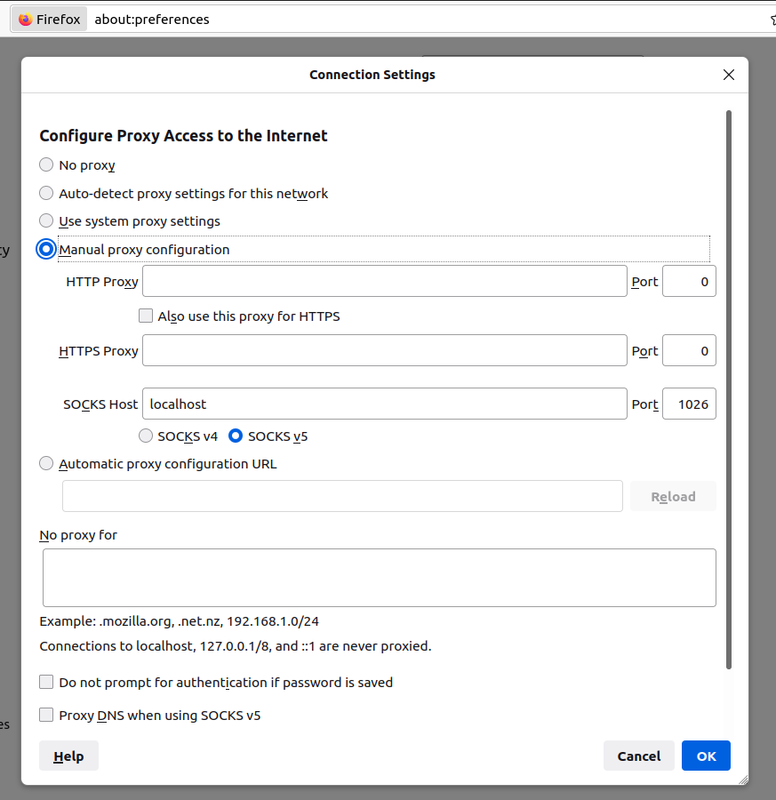Viewport: 776px width, 800px height.
Task: Click the dialog's vertical scrollbar
Action: [x=729, y=389]
